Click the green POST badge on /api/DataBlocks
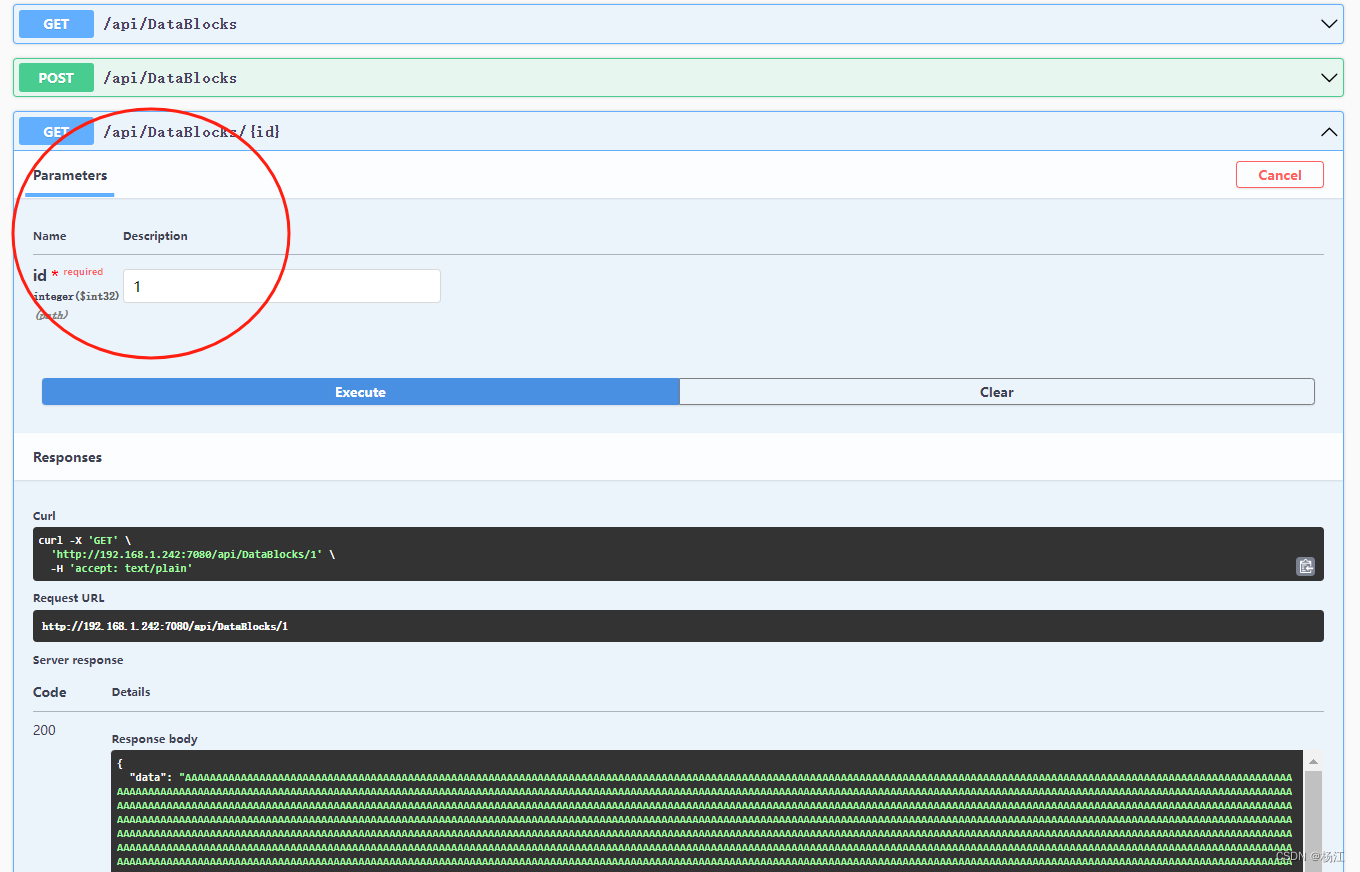 coord(55,77)
